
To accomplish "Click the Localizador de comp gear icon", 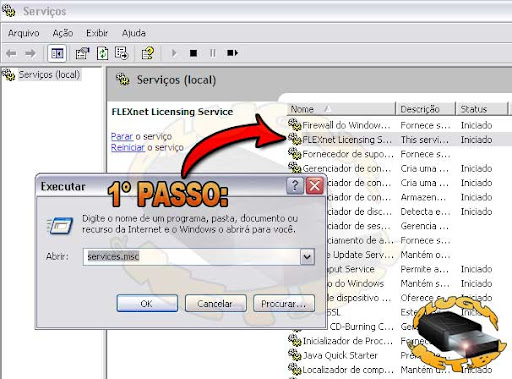I will 295,369.
